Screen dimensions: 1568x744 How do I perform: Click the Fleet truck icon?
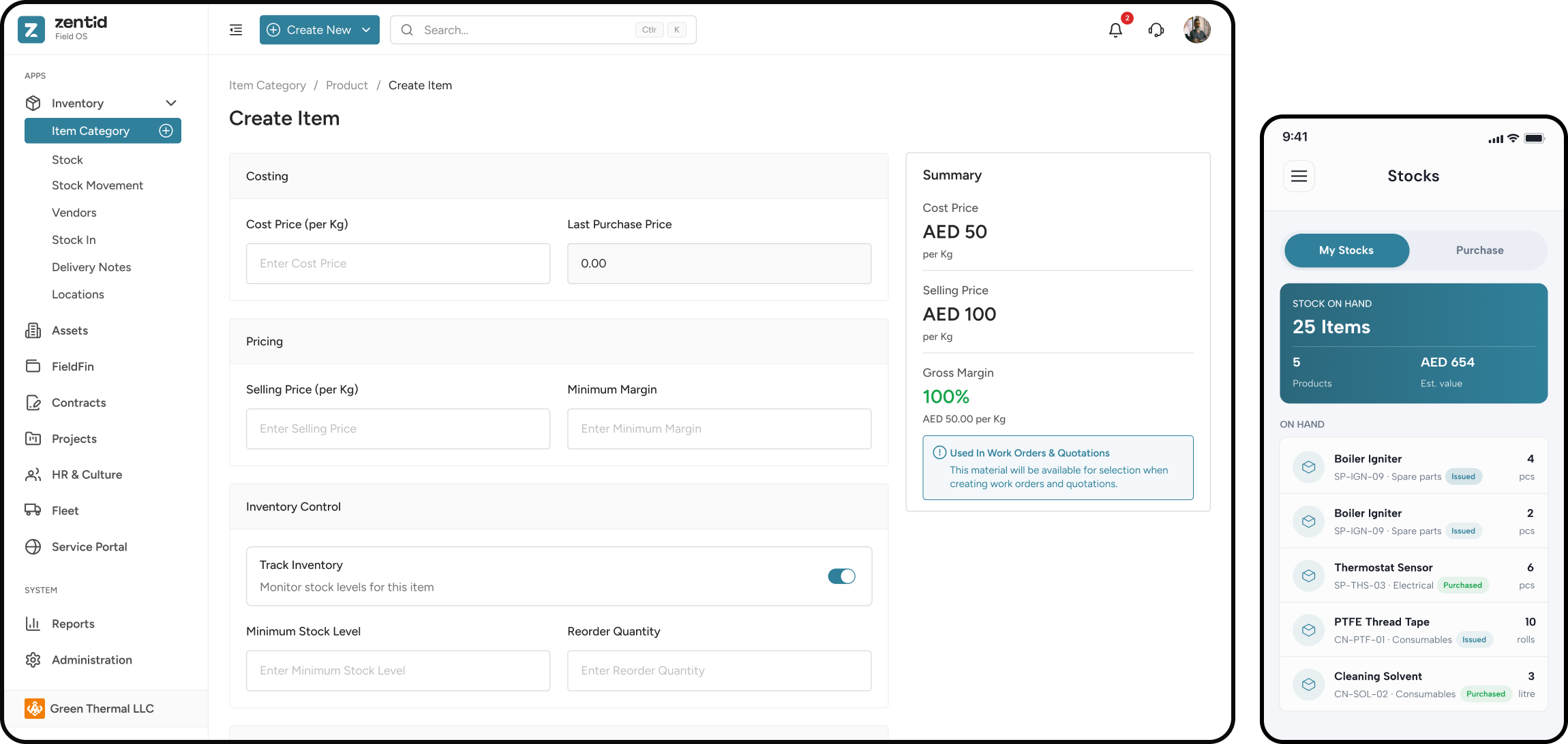click(33, 511)
